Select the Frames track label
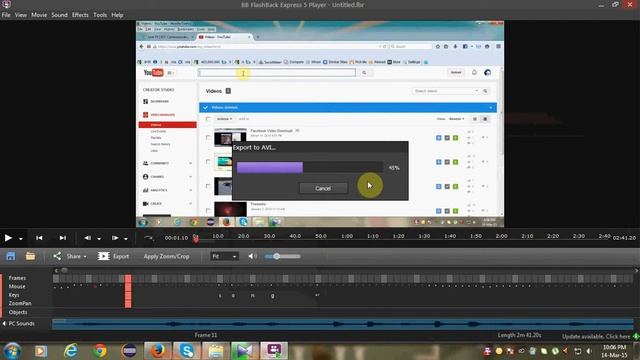640x360 pixels. [x=17, y=278]
